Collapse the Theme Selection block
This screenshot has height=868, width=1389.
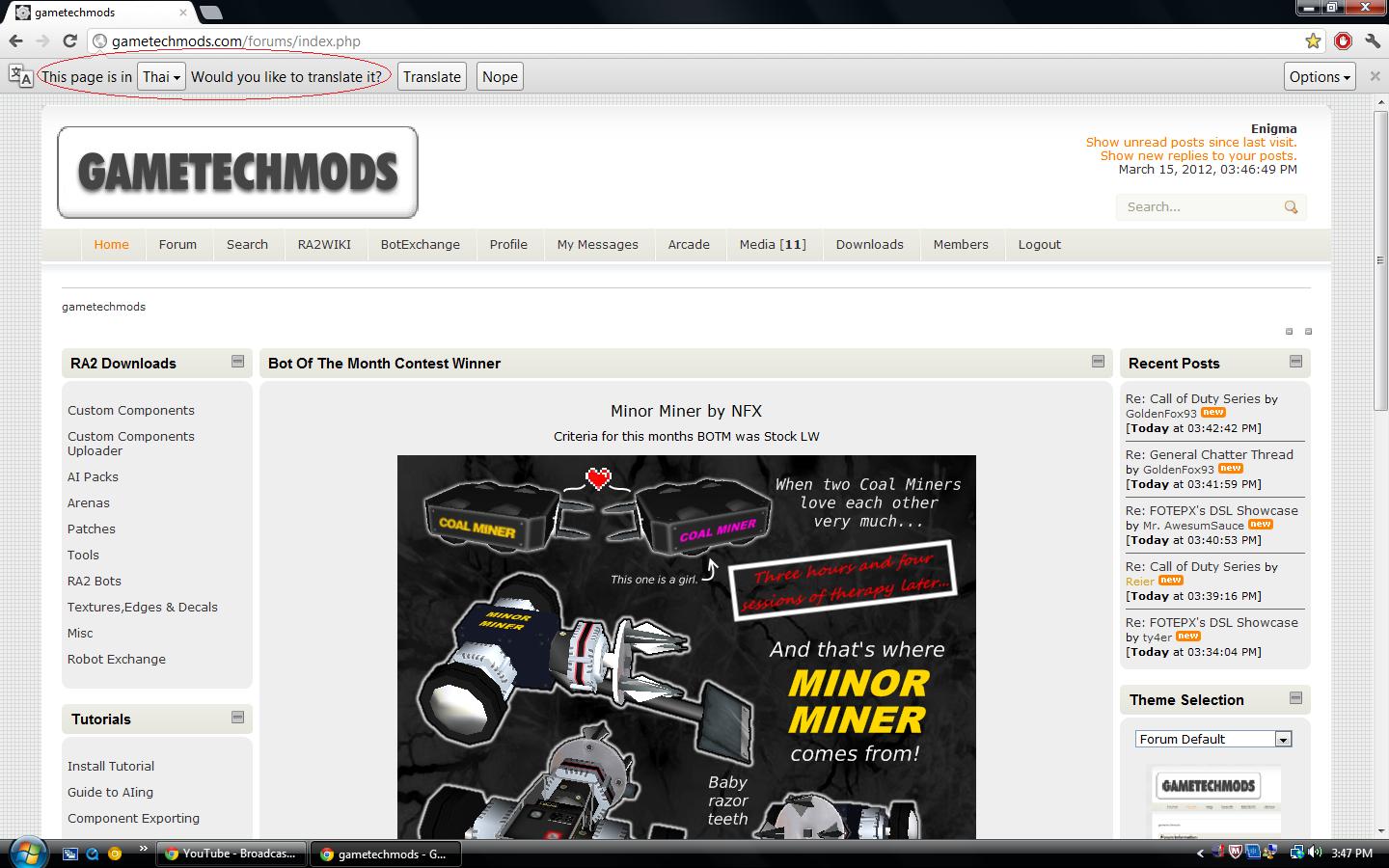pyautogui.click(x=1295, y=697)
